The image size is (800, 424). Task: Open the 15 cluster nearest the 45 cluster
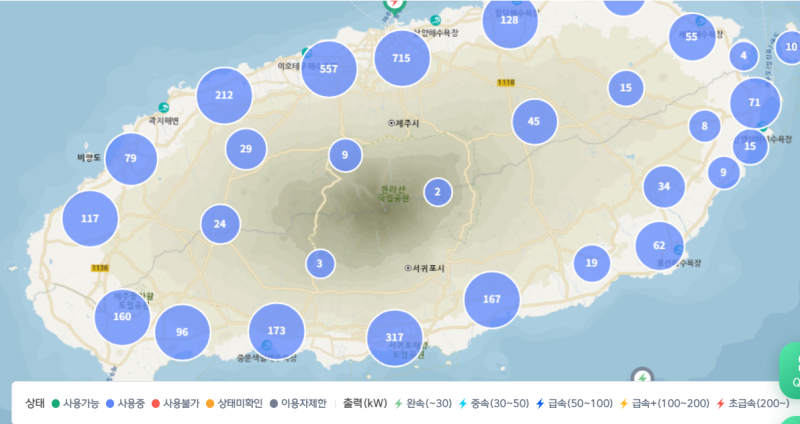[x=626, y=88]
